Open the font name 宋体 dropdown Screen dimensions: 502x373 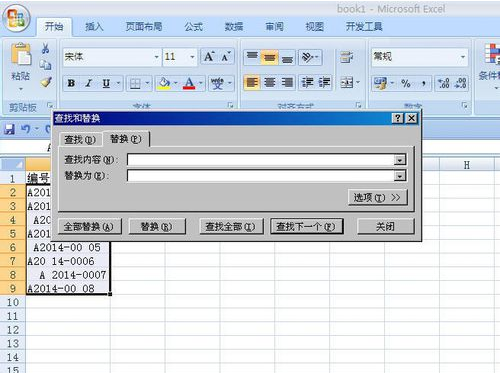point(156,57)
